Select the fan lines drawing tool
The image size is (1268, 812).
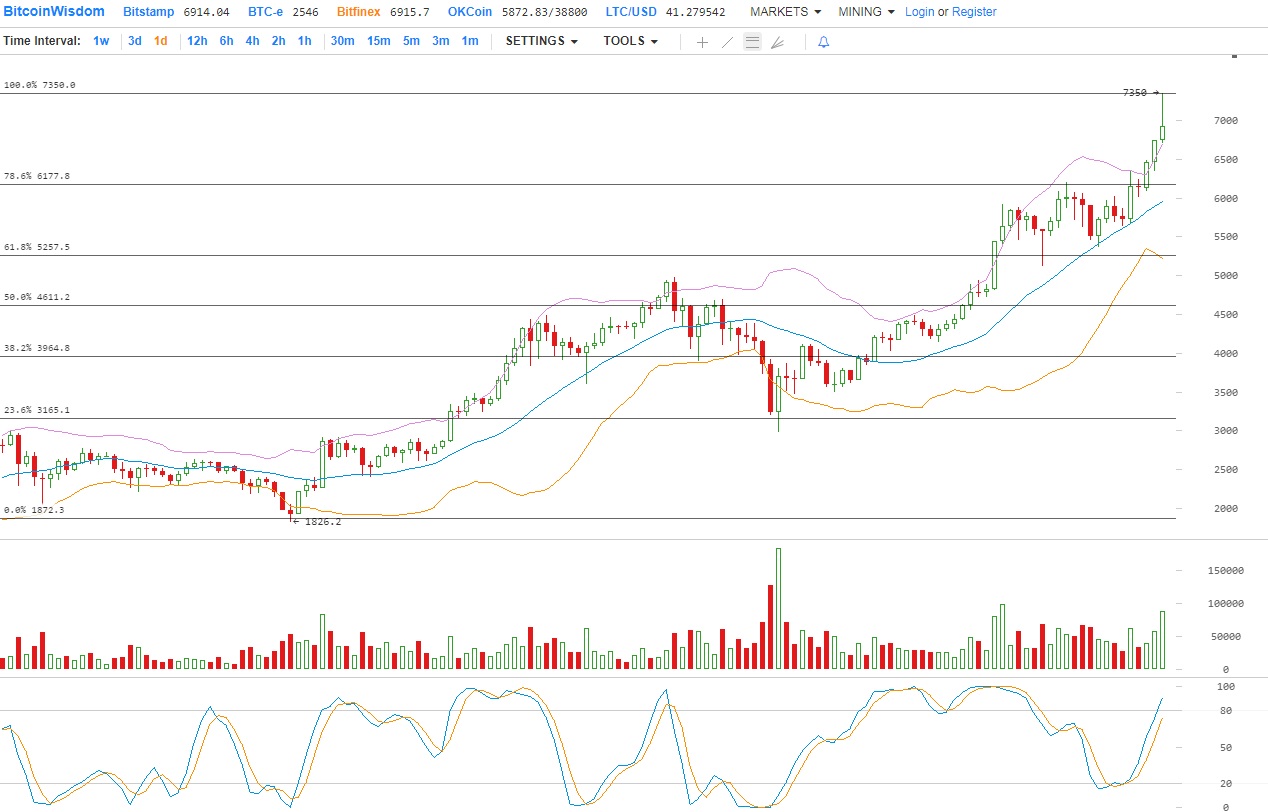point(778,42)
